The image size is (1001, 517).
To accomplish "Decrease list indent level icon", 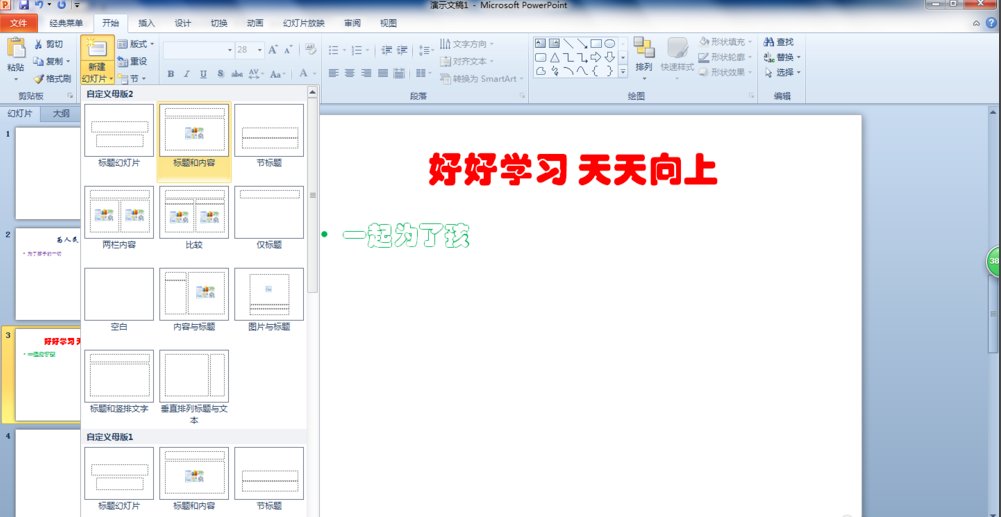I will click(x=386, y=50).
